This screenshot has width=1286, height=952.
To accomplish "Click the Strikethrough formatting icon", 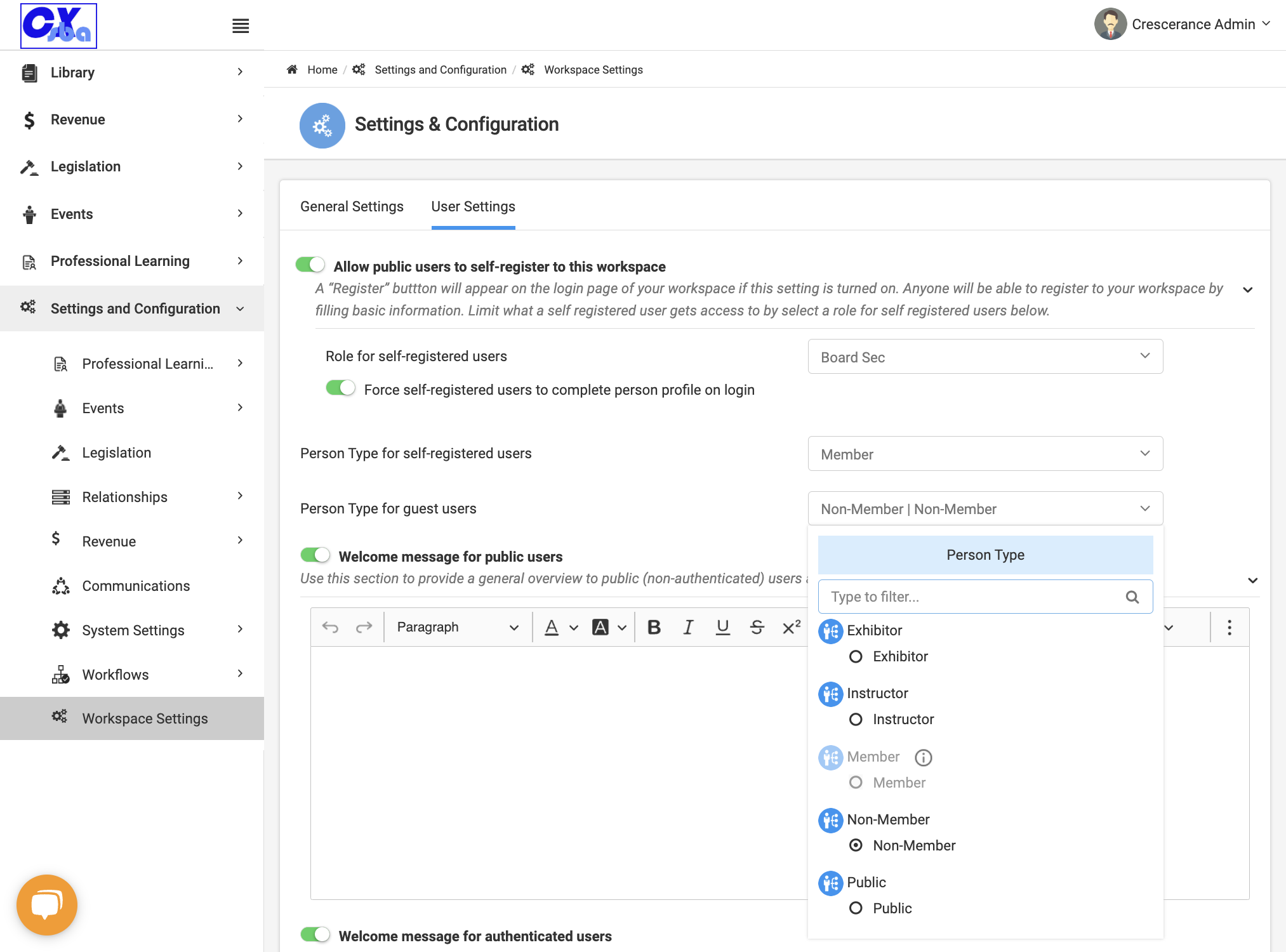I will tap(757, 628).
